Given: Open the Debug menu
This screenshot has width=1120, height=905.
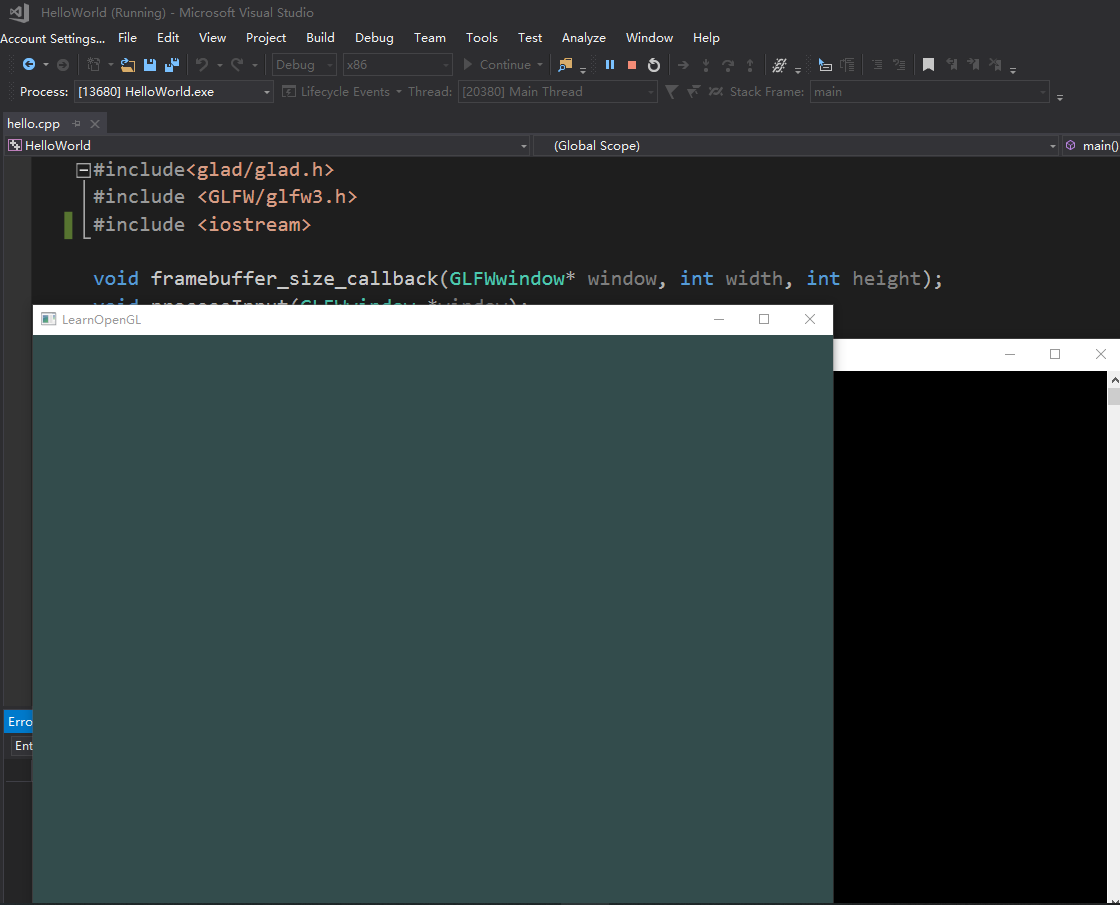Looking at the screenshot, I should coord(374,38).
